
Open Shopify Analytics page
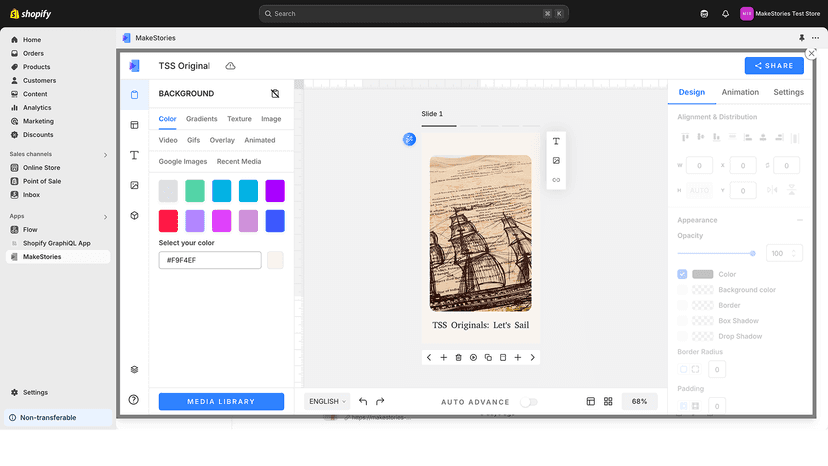pos(37,107)
